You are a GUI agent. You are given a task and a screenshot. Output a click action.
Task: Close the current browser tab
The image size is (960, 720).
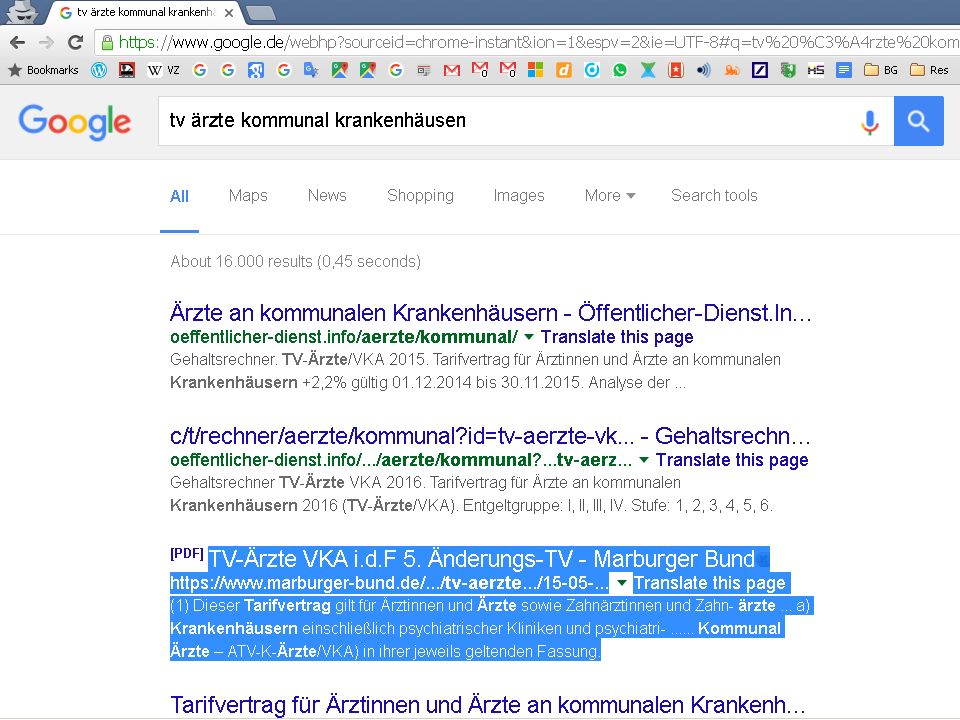(229, 12)
